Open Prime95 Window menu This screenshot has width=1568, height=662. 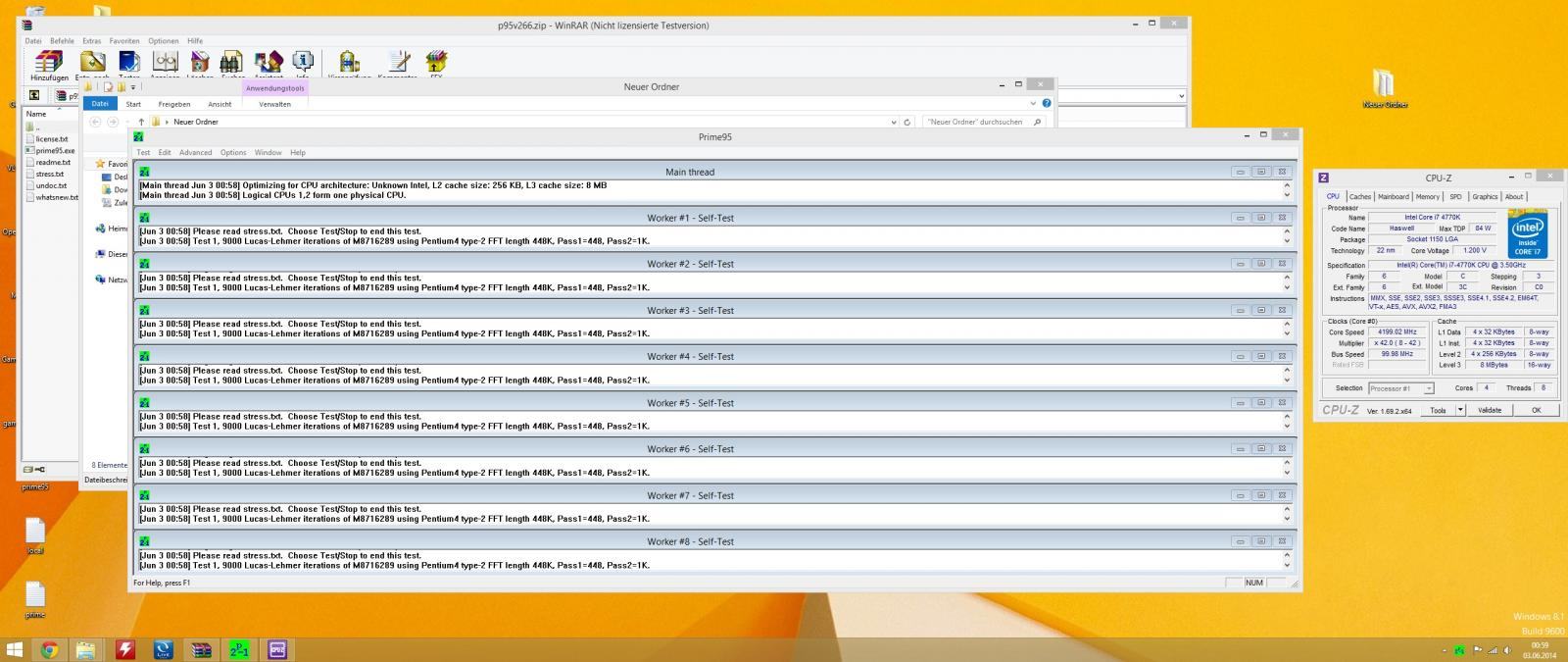pyautogui.click(x=268, y=152)
